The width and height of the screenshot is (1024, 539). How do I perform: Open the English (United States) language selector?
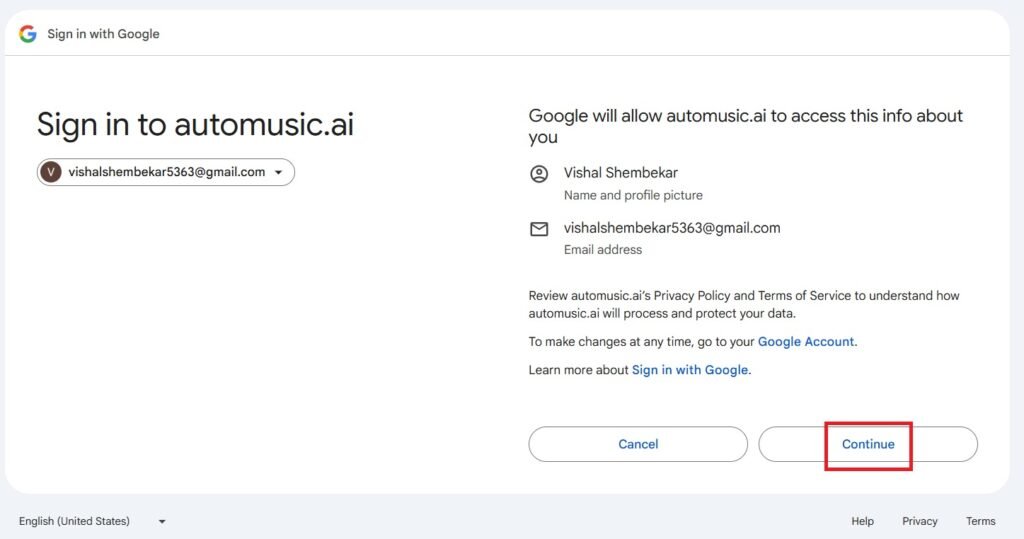tap(75, 521)
